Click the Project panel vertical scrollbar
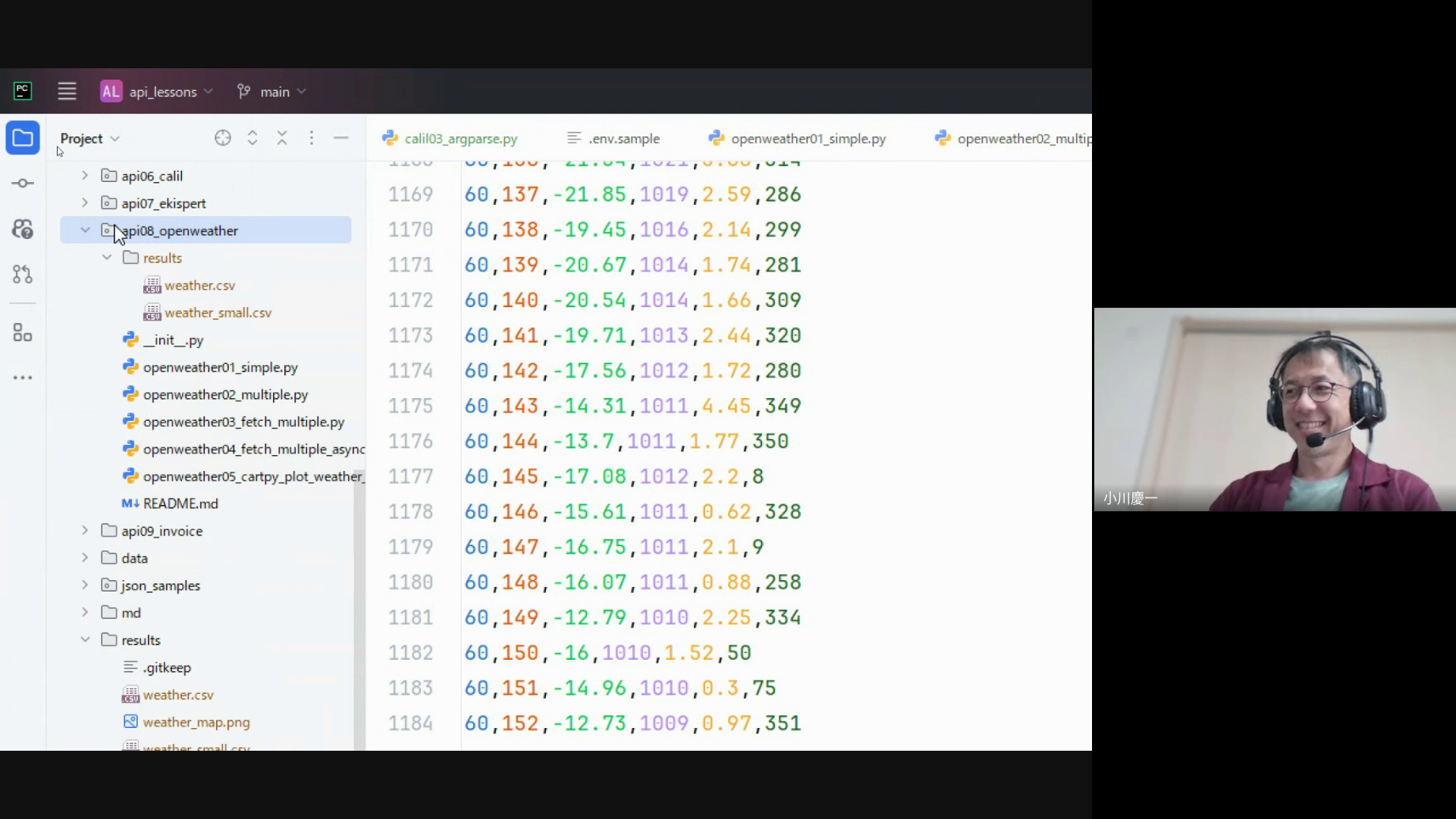This screenshot has height=819, width=1456. (x=359, y=607)
